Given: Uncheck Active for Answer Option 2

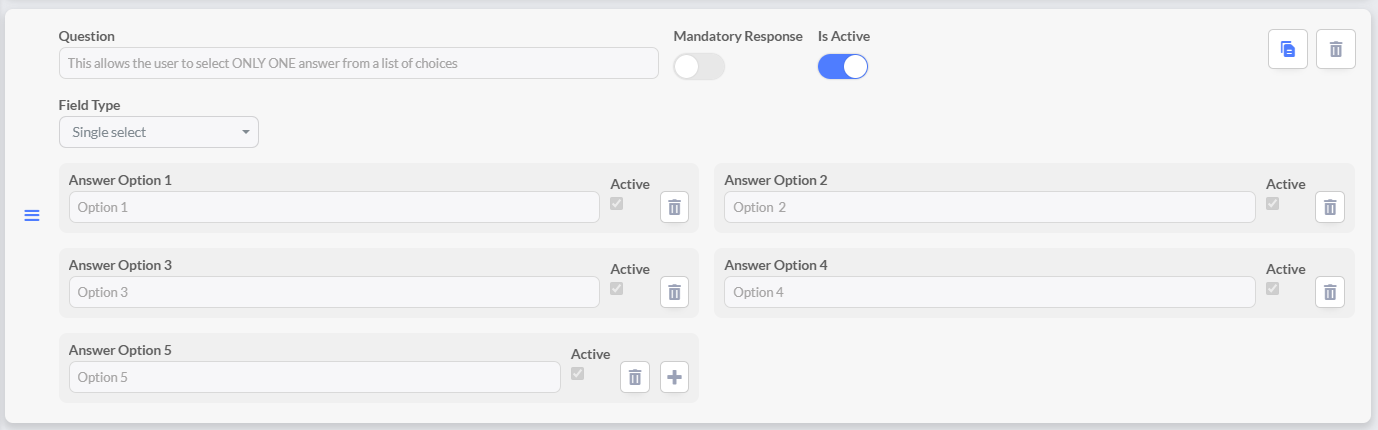Looking at the screenshot, I should (x=1272, y=204).
